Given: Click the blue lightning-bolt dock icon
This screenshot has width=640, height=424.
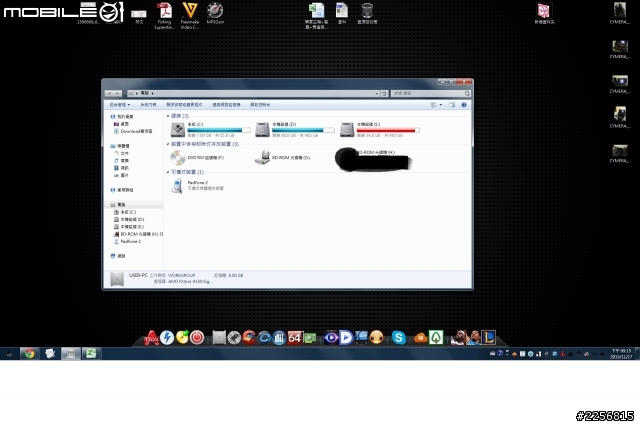Looking at the screenshot, I should (x=167, y=337).
